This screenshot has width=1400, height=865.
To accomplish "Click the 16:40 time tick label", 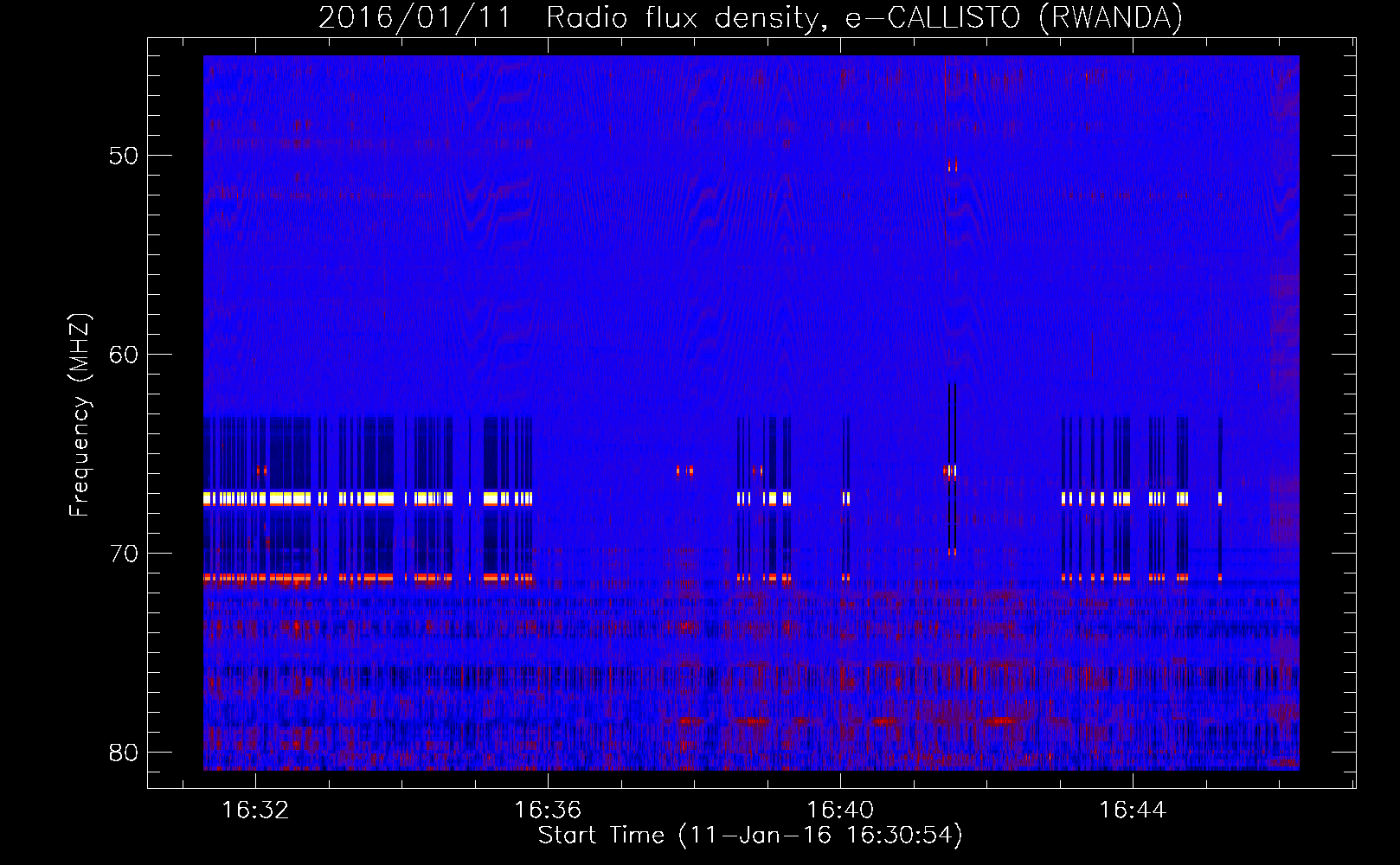I will 840,811.
